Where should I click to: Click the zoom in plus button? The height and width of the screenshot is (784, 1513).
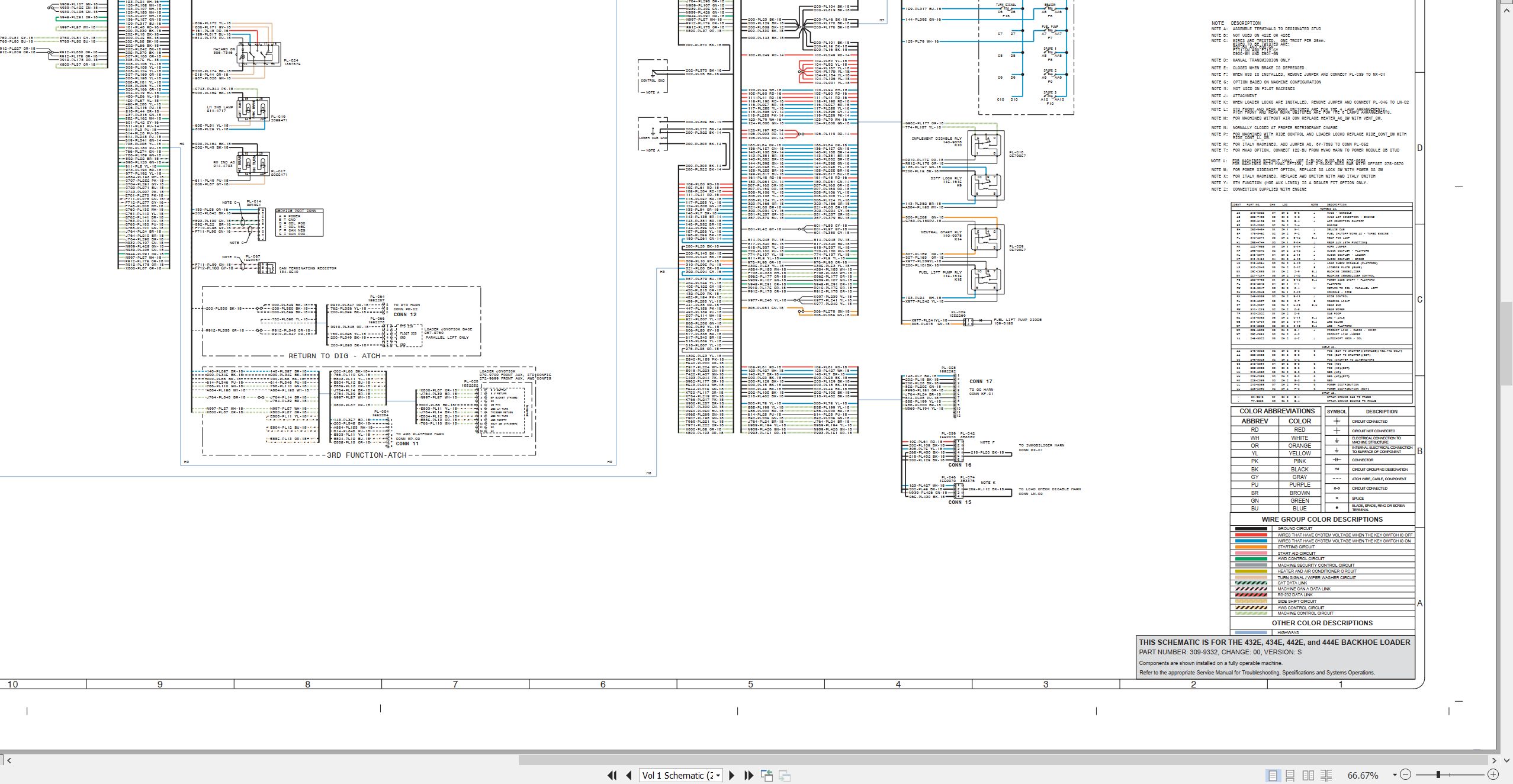(x=1493, y=775)
